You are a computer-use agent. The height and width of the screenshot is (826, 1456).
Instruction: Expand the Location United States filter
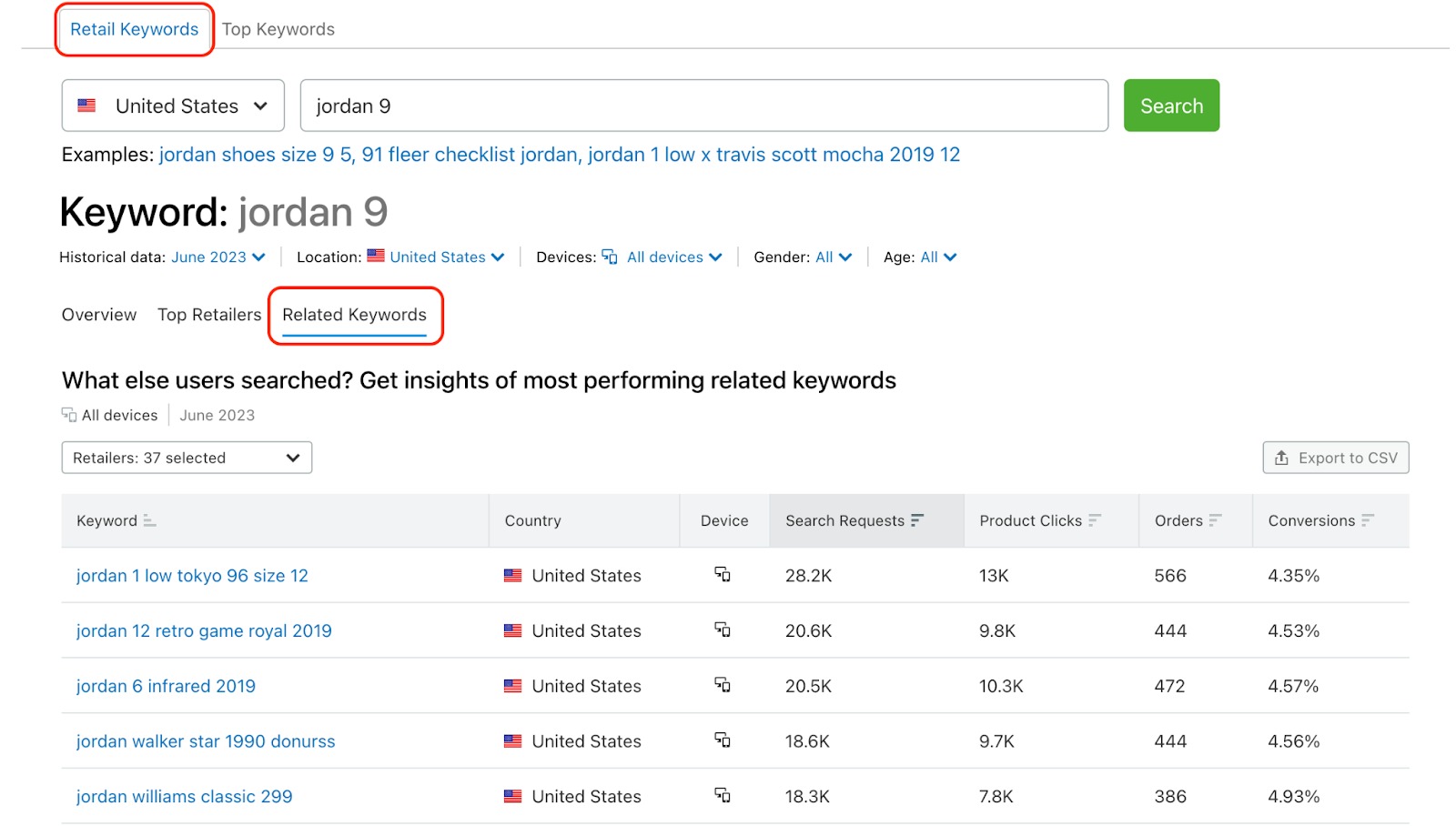[447, 257]
